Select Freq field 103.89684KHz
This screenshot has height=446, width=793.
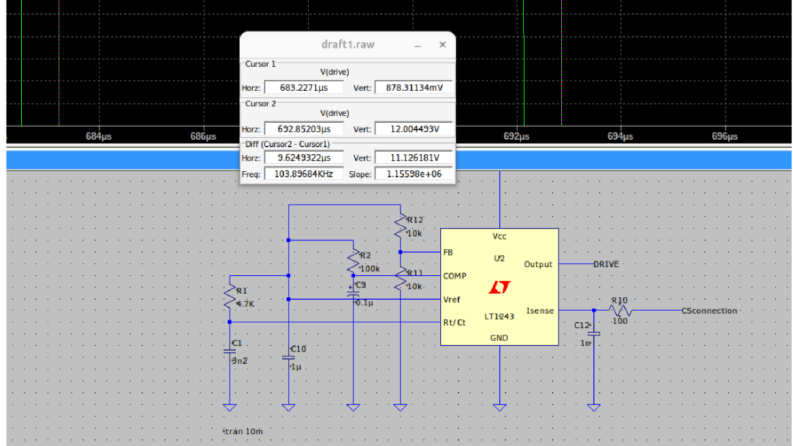point(303,174)
